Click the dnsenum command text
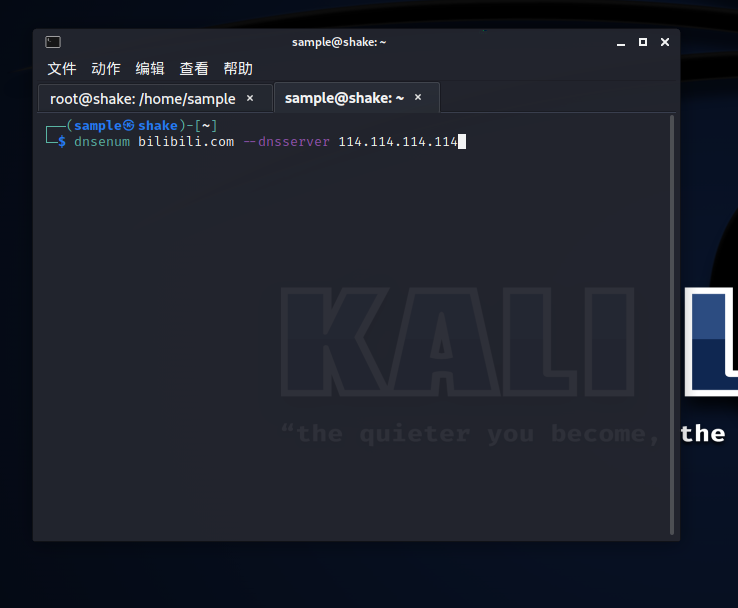This screenshot has height=608, width=738. click(102, 142)
